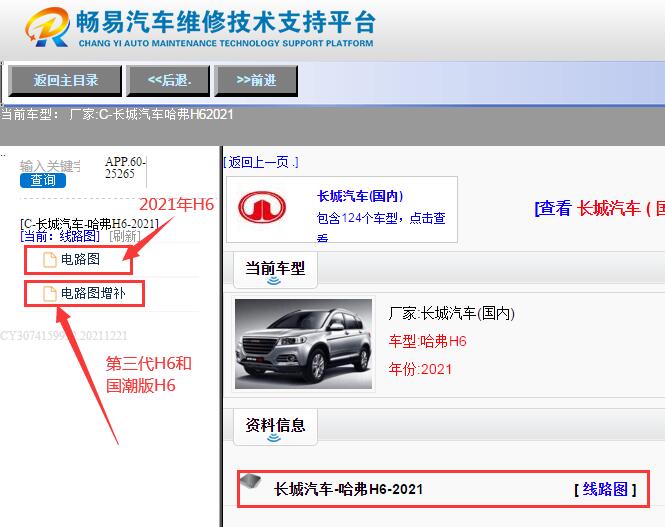Go back with the <<后退 button
The image size is (665, 527).
click(168, 80)
